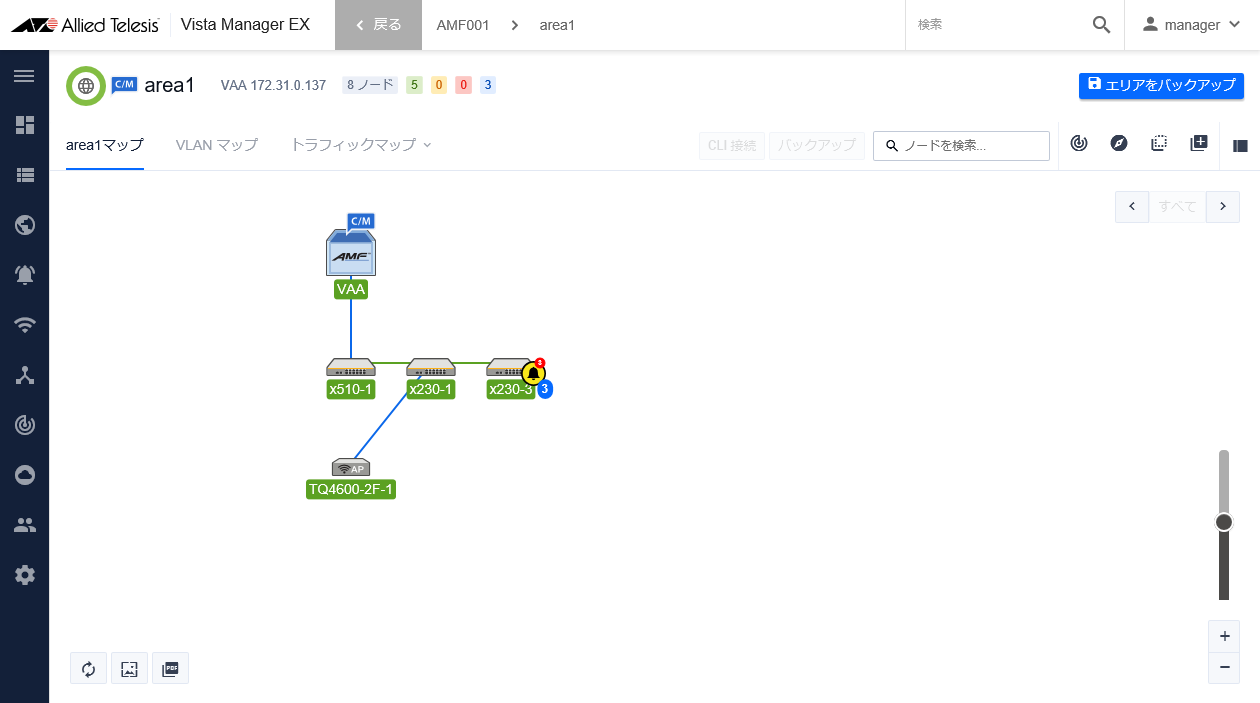Open the hamburger menu in the sidebar
Viewport: 1260px width, 703px height.
[x=24, y=76]
